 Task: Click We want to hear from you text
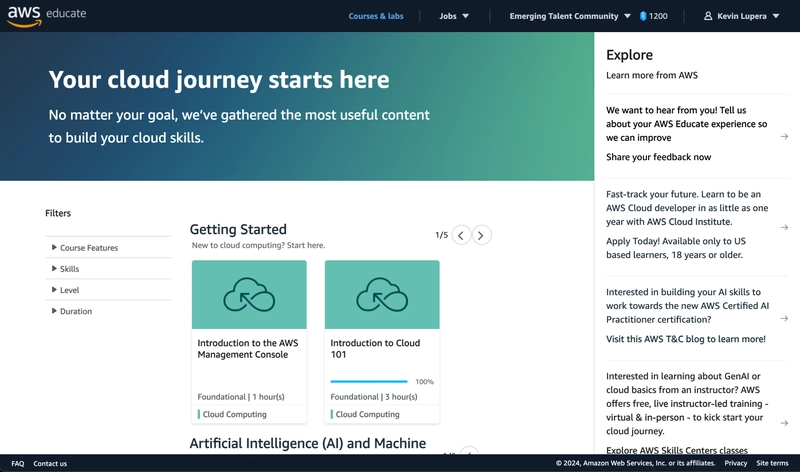pos(687,123)
